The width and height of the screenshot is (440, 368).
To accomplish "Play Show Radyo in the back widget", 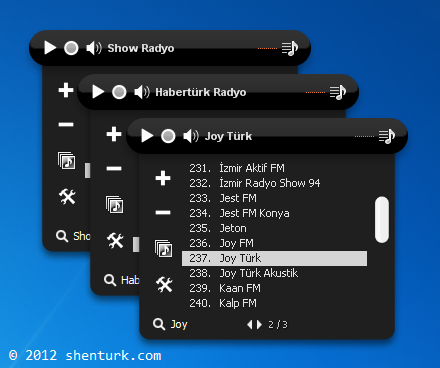I will [x=50, y=48].
